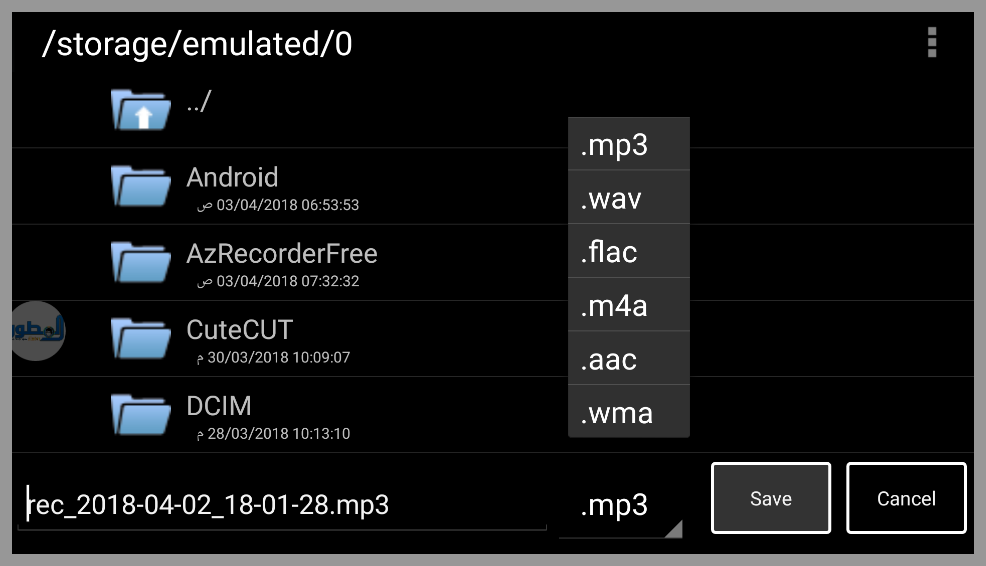The height and width of the screenshot is (566, 986).
Task: Open the three-dot overflow menu
Action: click(932, 43)
